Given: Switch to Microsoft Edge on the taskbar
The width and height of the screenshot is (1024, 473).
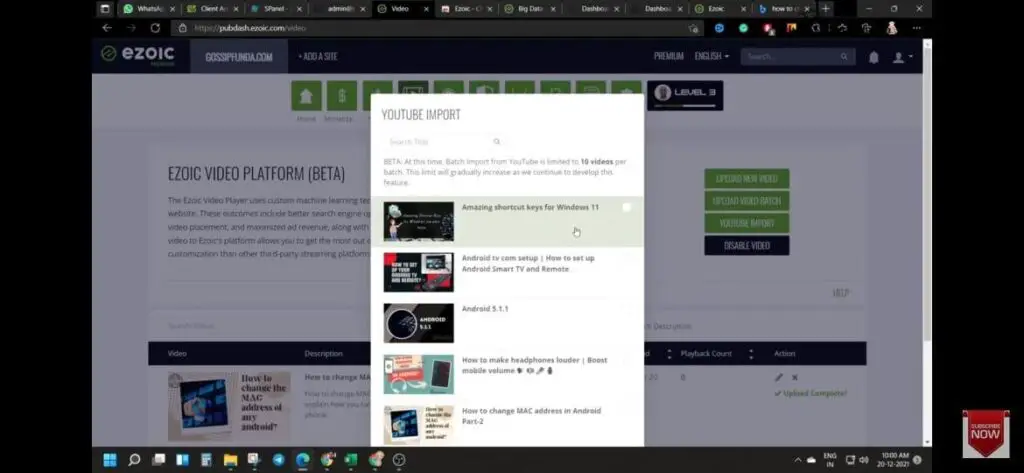Looking at the screenshot, I should point(302,460).
